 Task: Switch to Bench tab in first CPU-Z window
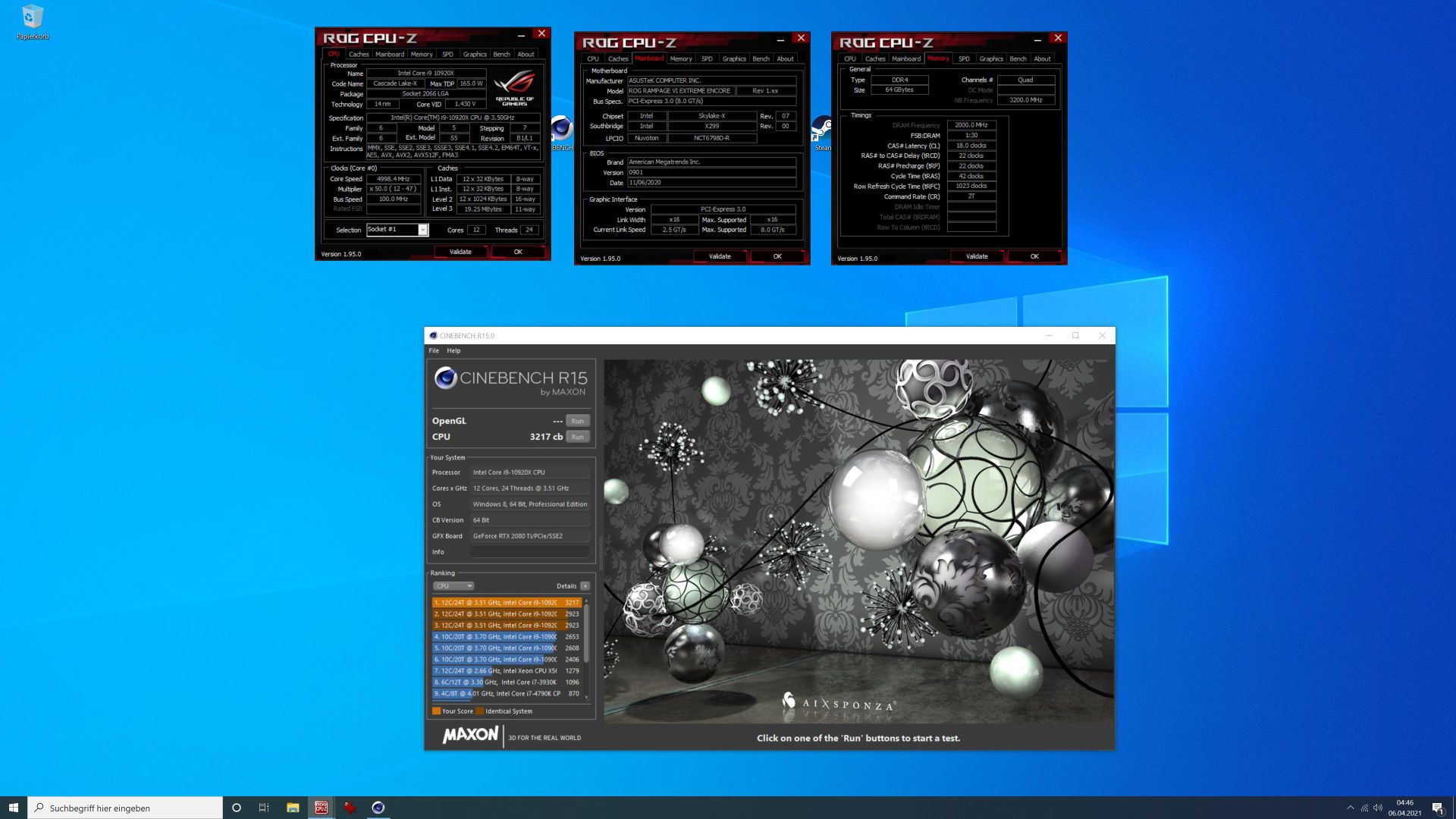pyautogui.click(x=502, y=55)
